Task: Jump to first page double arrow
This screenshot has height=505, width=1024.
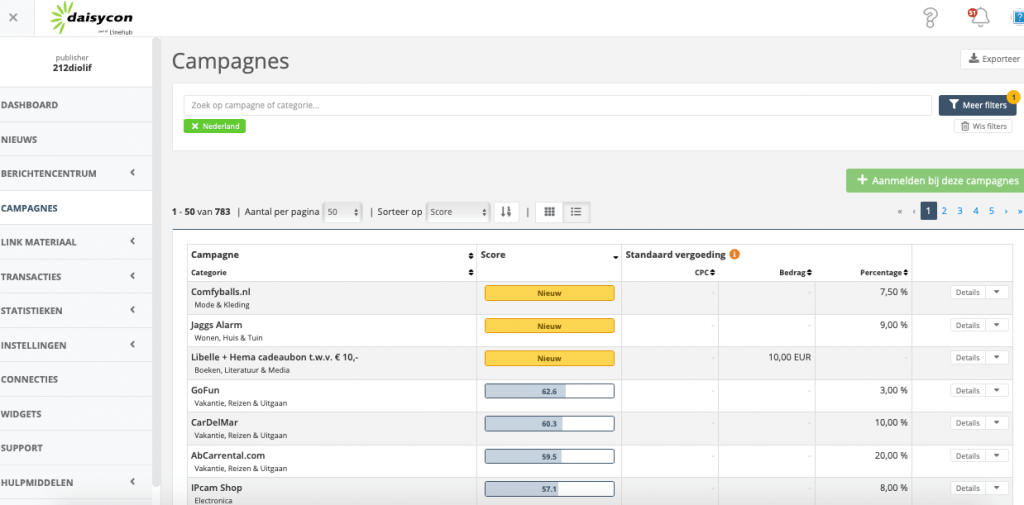Action: [x=900, y=212]
